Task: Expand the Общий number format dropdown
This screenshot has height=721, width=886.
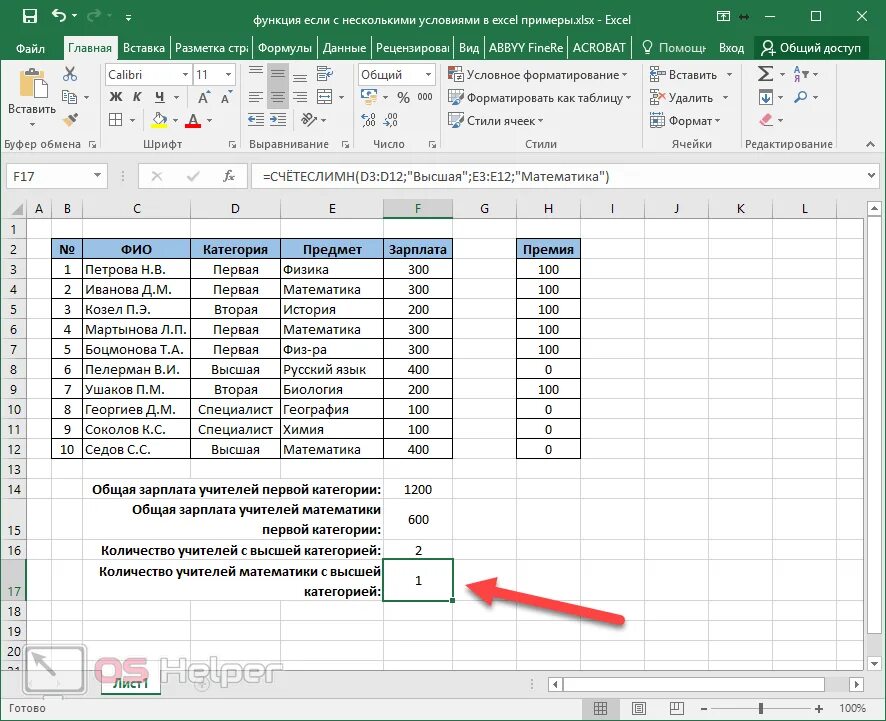Action: [x=428, y=75]
